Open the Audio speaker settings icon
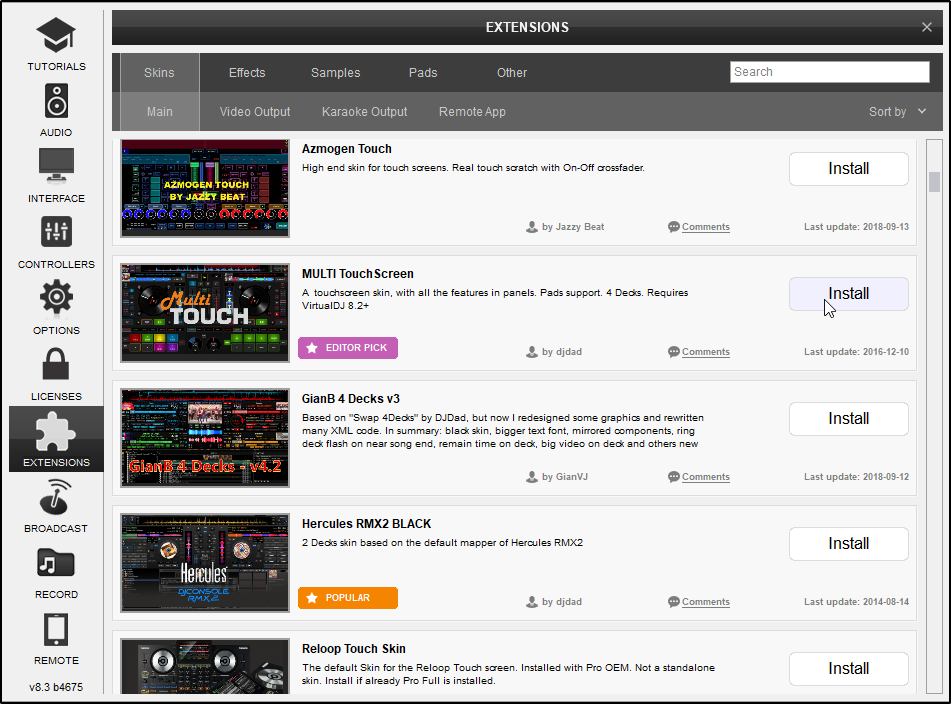 click(56, 101)
